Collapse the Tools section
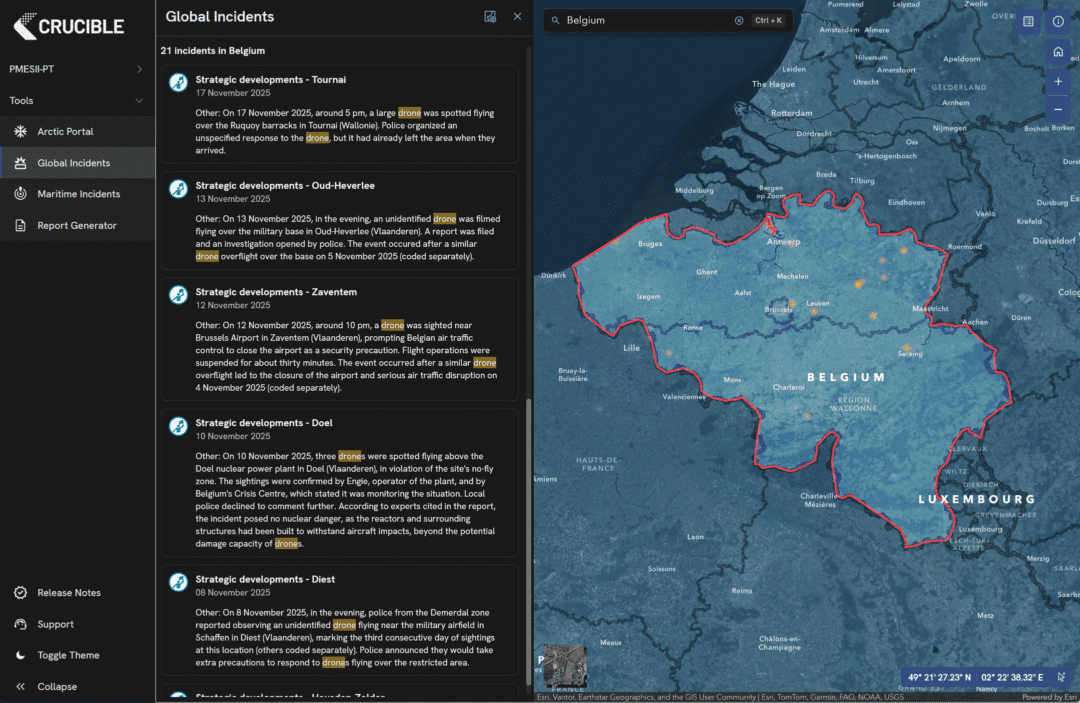The image size is (1080, 703). point(139,100)
